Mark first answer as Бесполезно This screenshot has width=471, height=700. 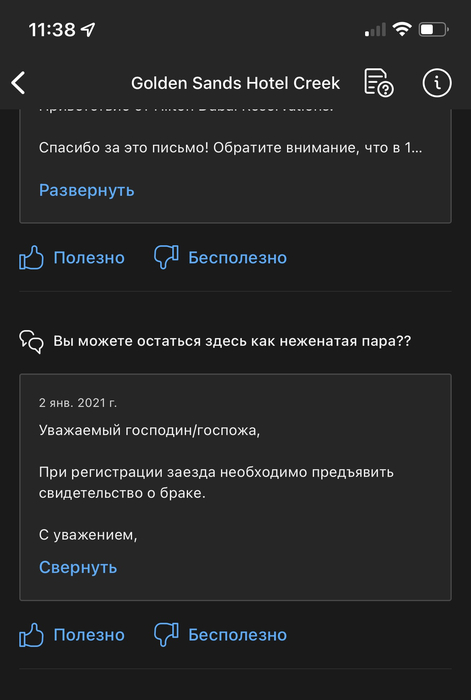pos(238,258)
